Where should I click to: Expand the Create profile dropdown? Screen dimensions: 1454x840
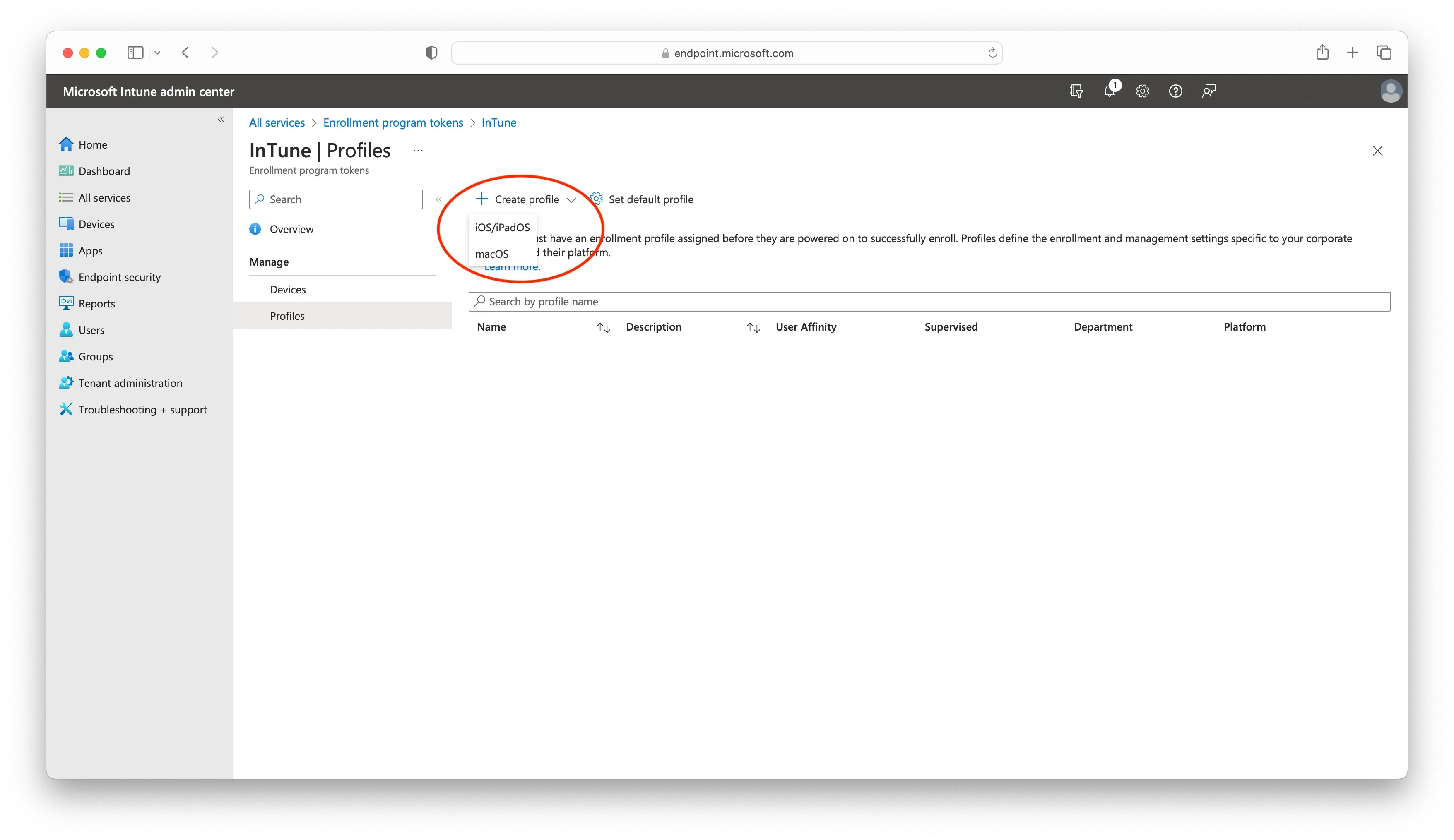click(x=571, y=199)
